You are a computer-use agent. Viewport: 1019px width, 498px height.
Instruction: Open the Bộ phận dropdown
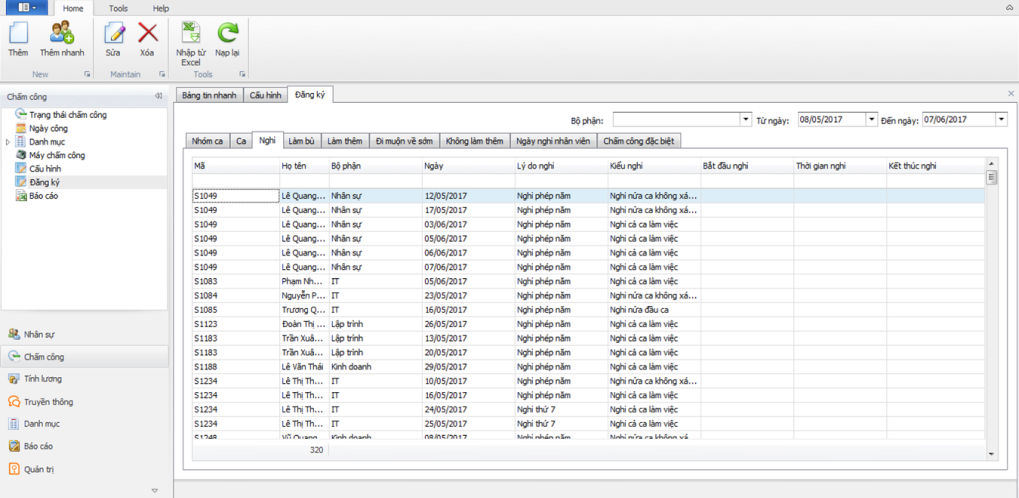(x=746, y=120)
